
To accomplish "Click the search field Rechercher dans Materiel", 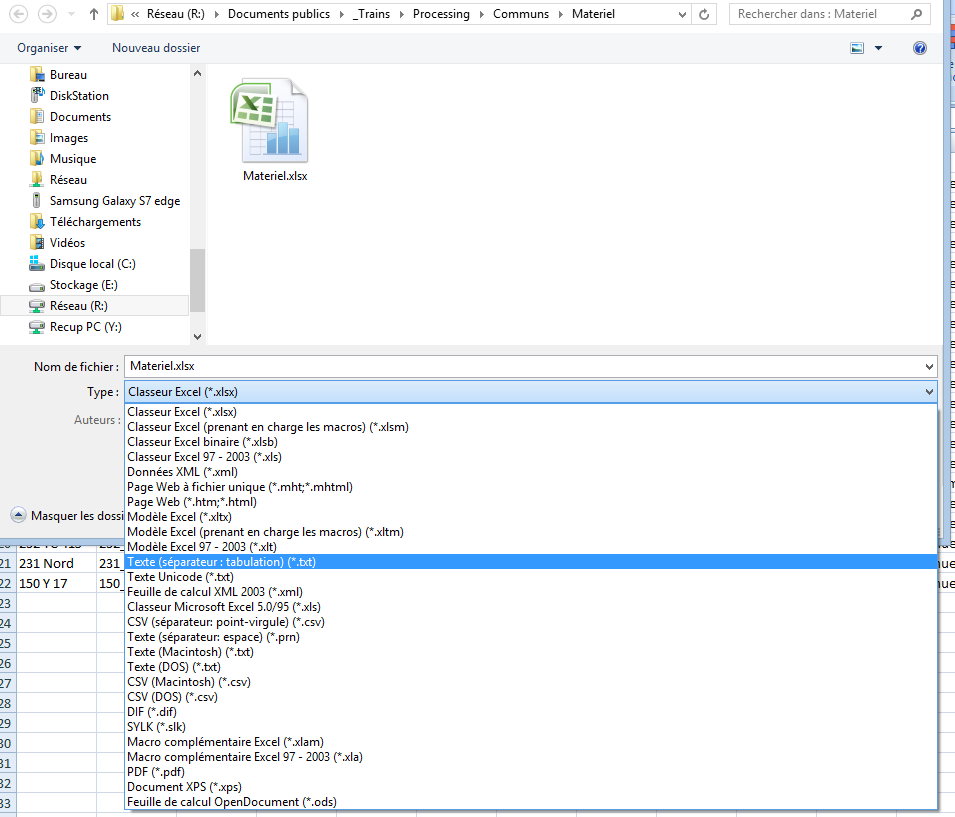I will pos(820,14).
